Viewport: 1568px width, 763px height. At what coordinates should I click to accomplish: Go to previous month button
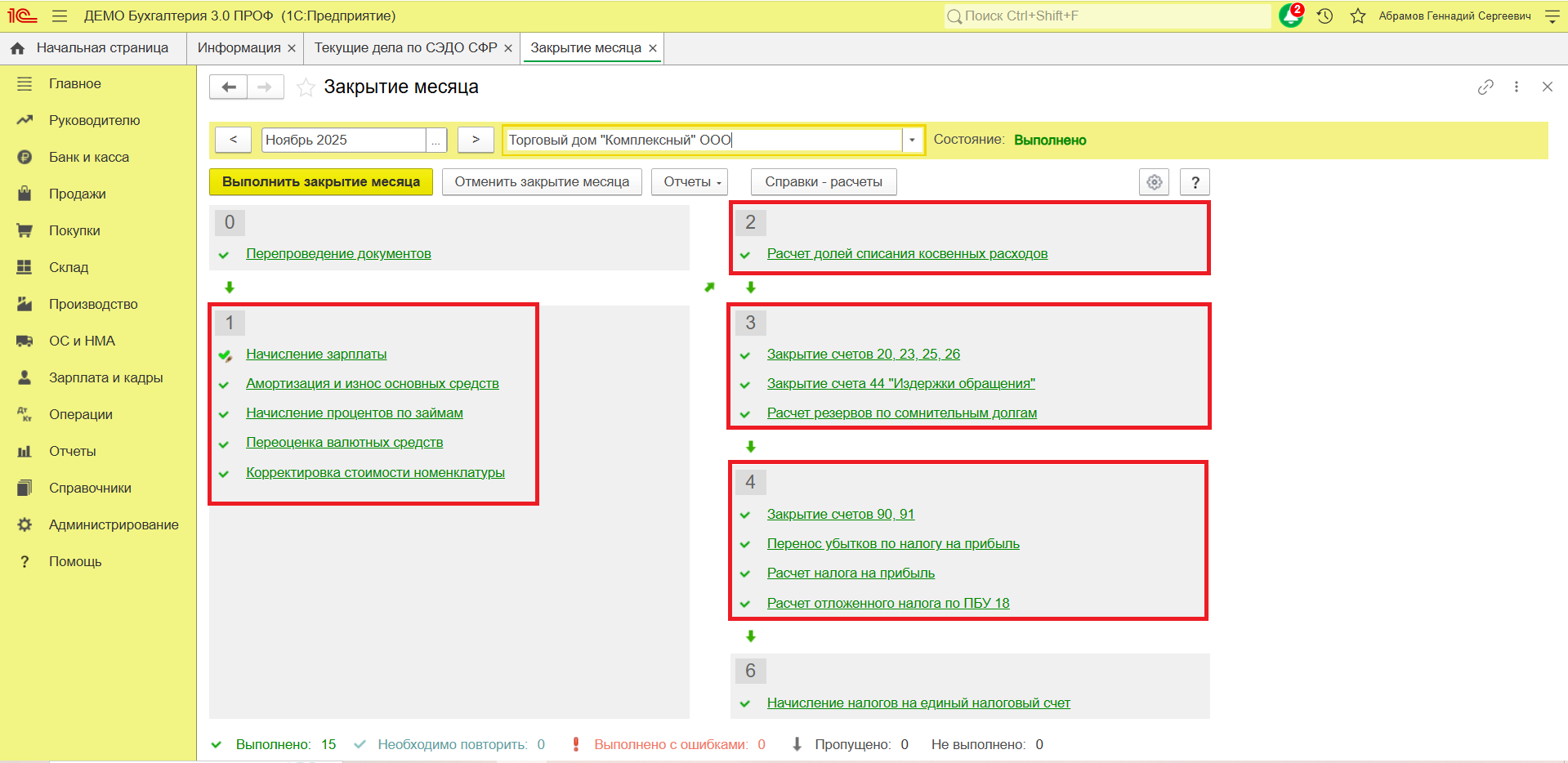pyautogui.click(x=233, y=140)
